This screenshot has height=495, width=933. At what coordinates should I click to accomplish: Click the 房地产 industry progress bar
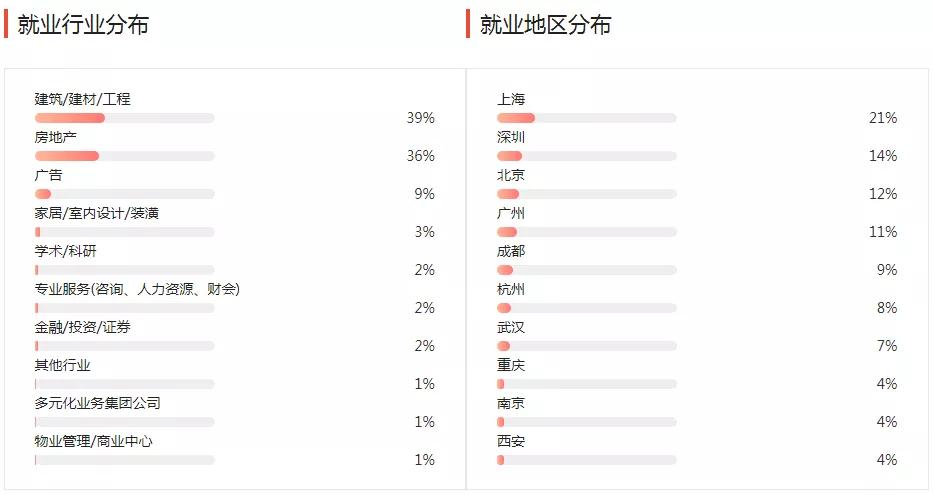(125, 156)
